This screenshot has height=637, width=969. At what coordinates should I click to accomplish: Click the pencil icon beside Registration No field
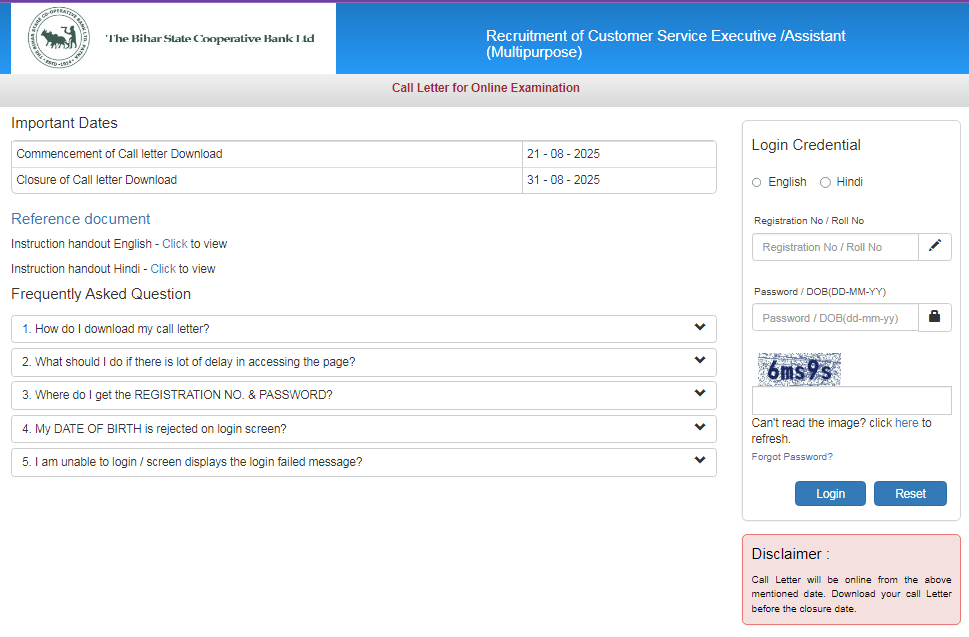tap(934, 246)
